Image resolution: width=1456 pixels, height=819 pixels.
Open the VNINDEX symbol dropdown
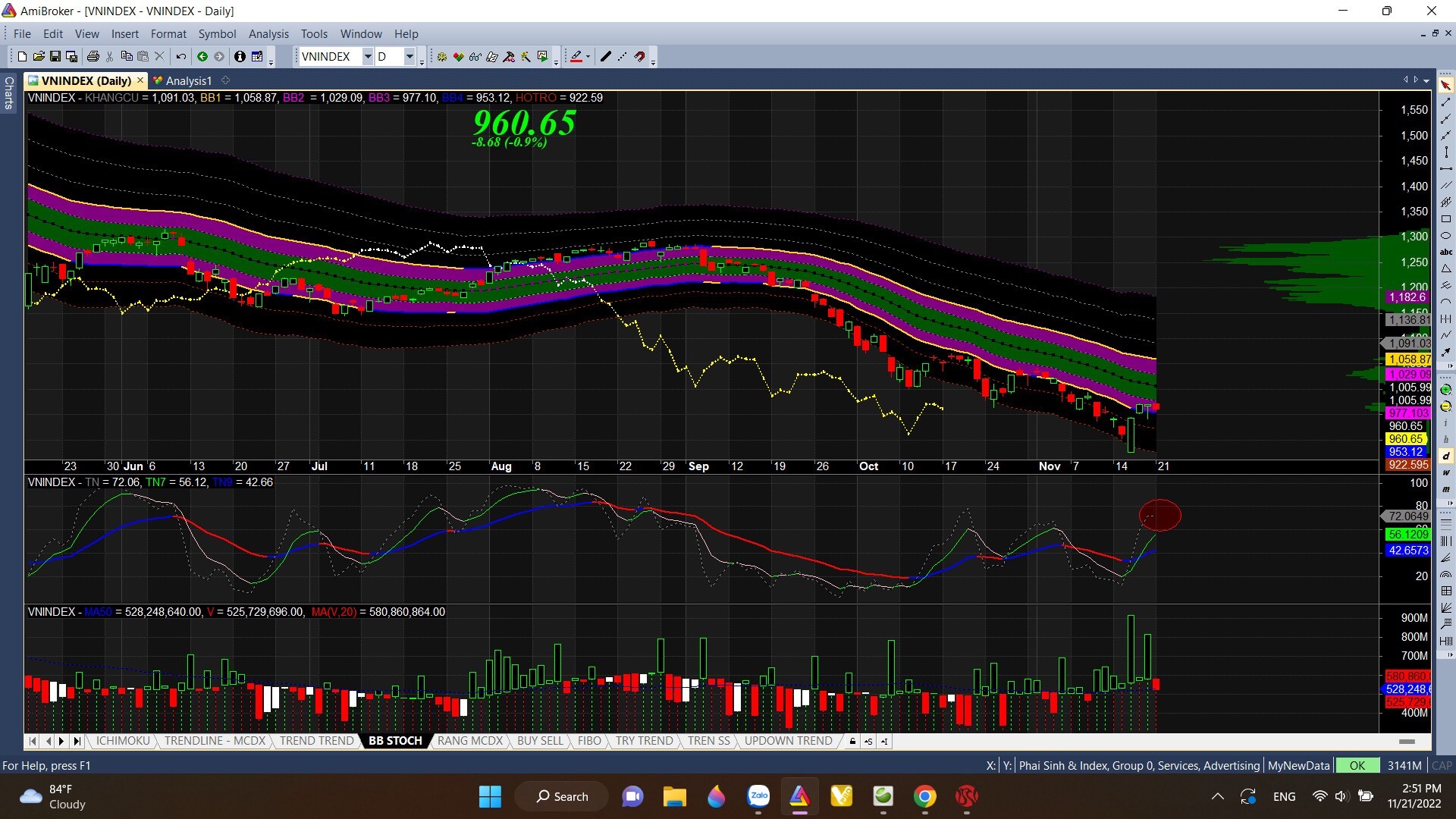(368, 56)
